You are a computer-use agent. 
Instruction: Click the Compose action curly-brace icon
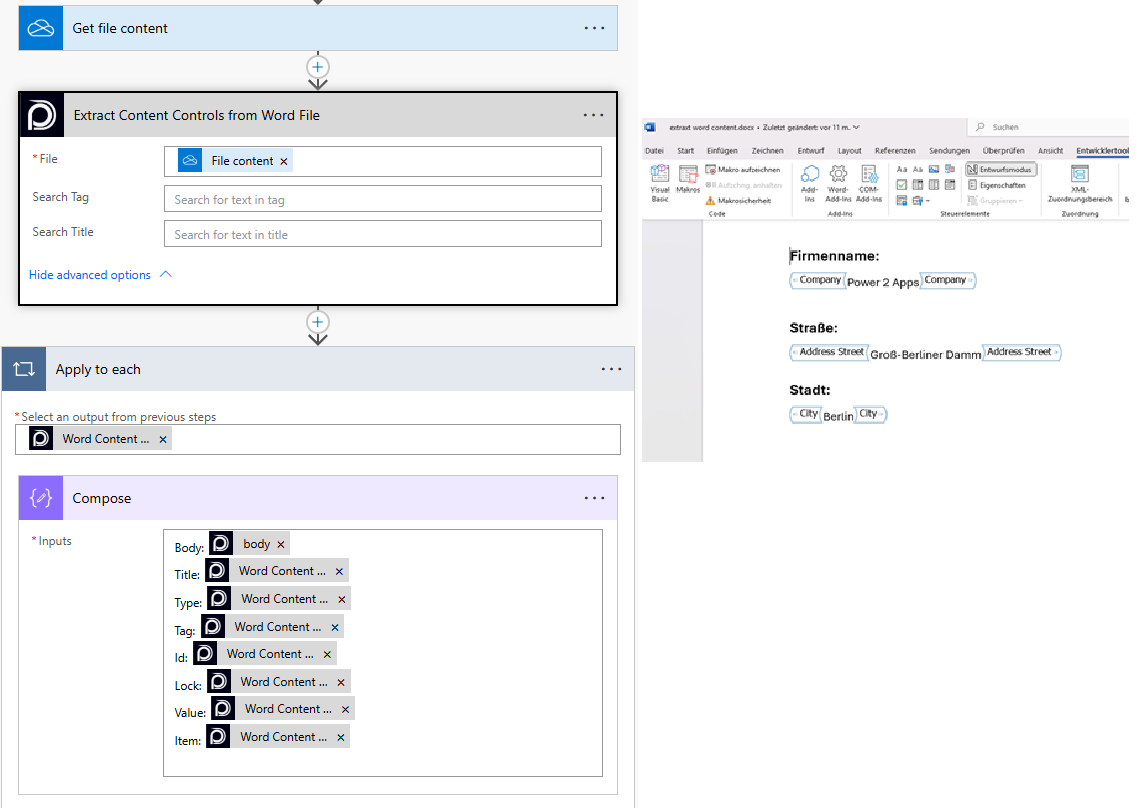click(41, 498)
